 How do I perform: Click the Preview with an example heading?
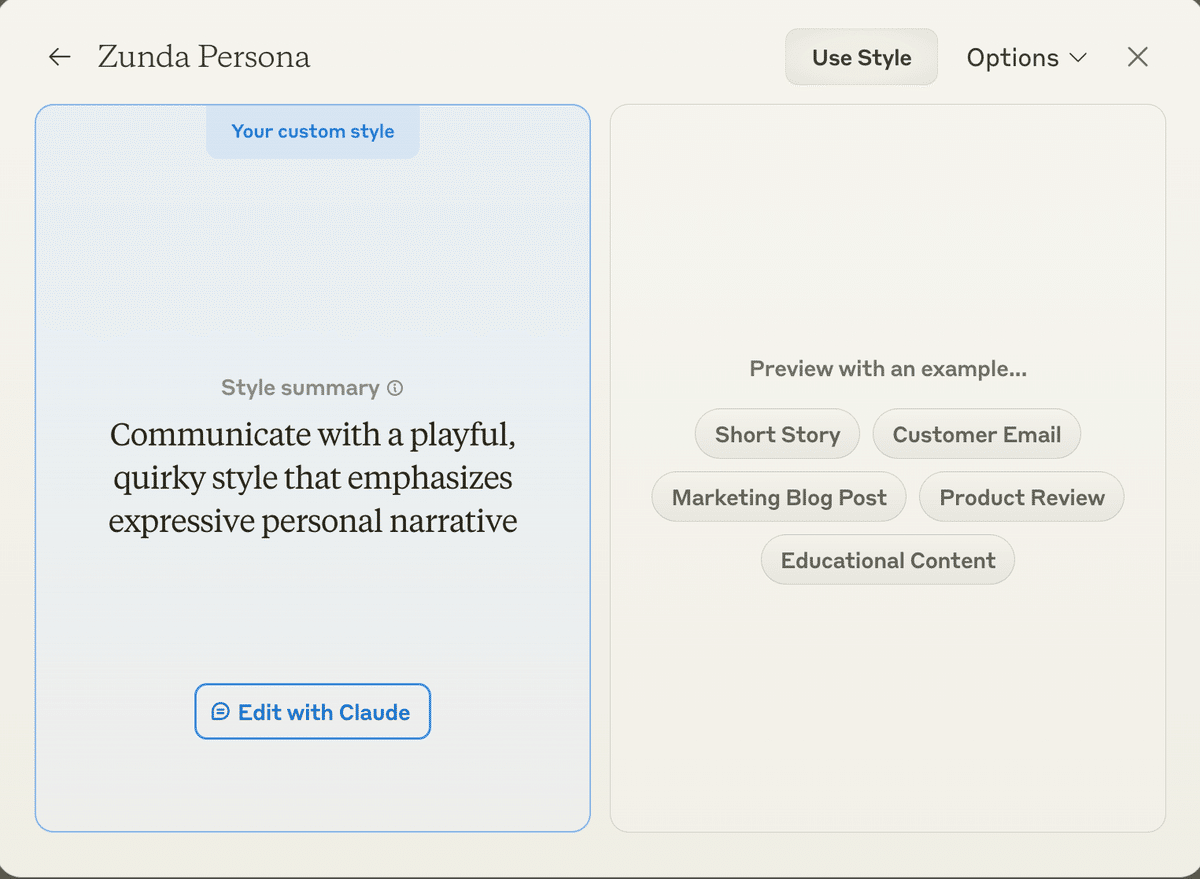(887, 369)
